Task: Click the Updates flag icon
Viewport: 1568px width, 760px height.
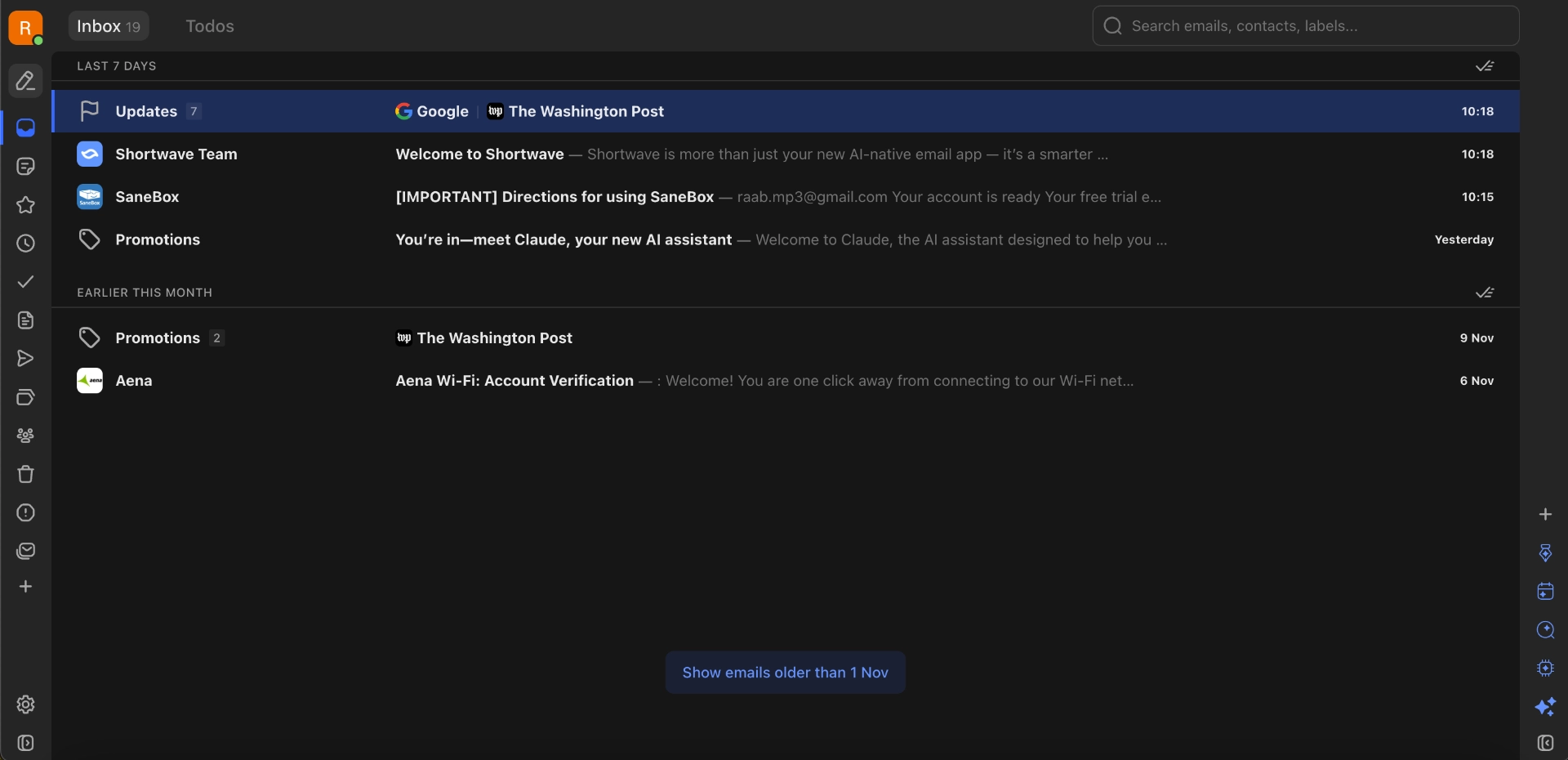Action: point(90,111)
